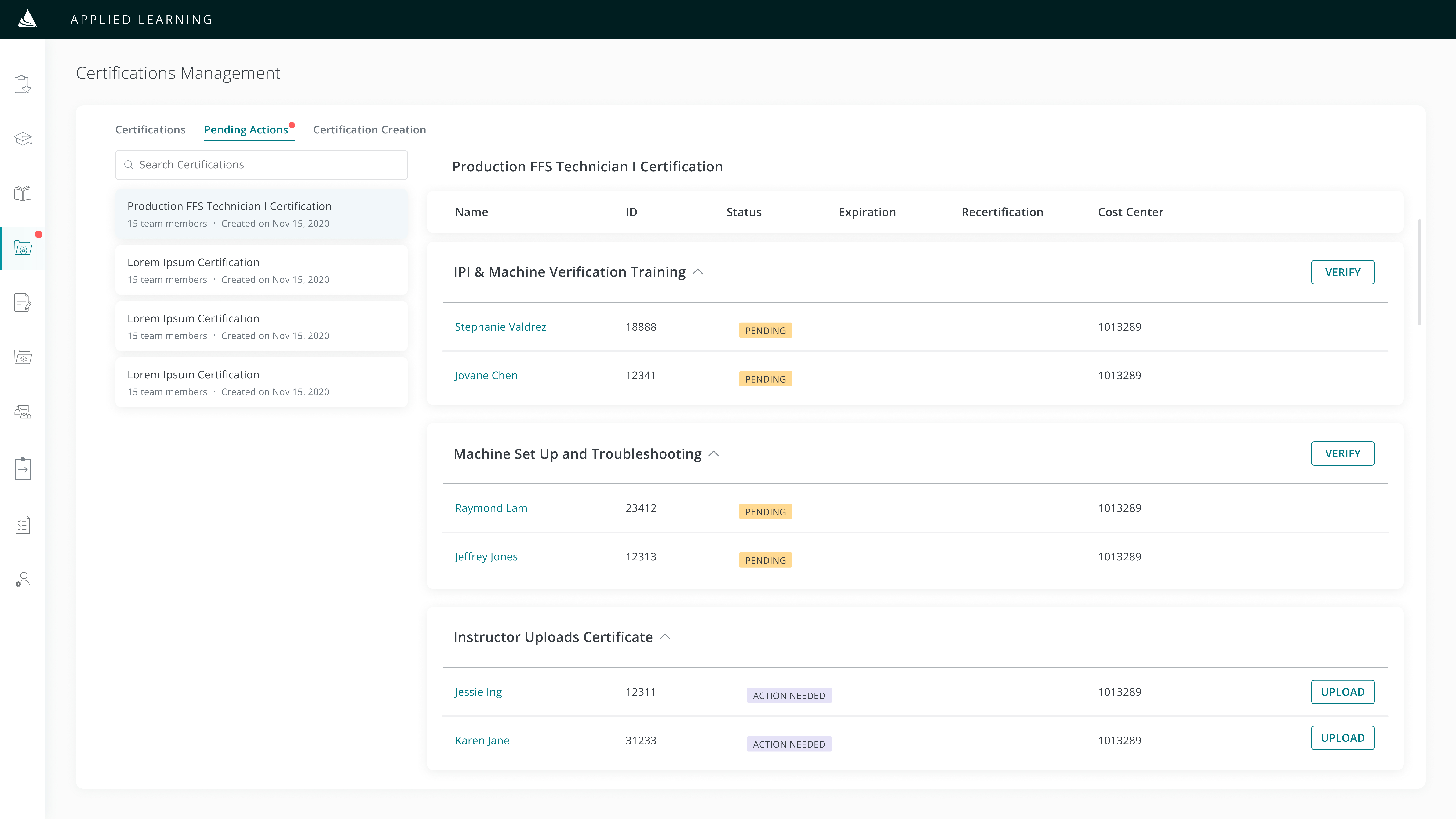
Task: Open the Certification Creation tab
Action: (369, 129)
